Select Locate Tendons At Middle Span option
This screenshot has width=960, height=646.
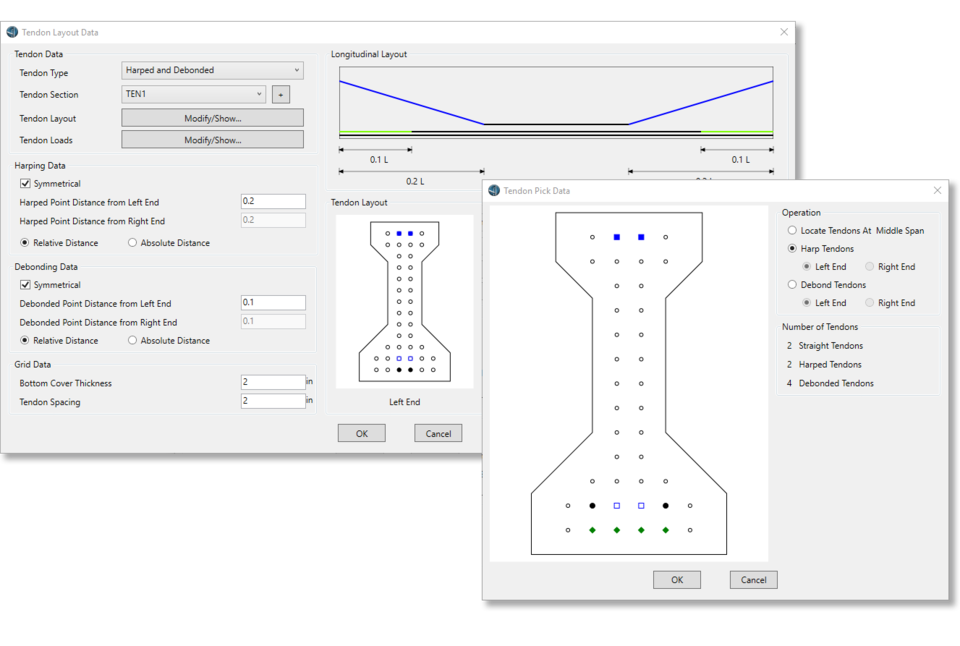[793, 231]
